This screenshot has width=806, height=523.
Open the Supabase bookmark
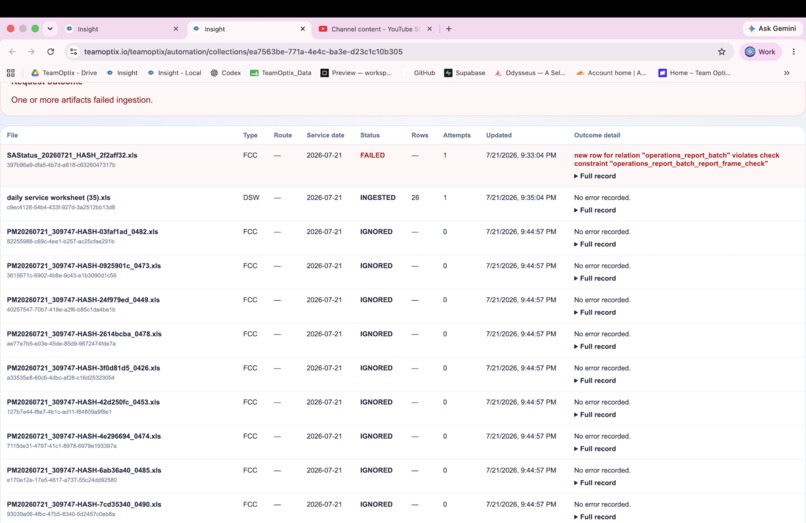[465, 73]
